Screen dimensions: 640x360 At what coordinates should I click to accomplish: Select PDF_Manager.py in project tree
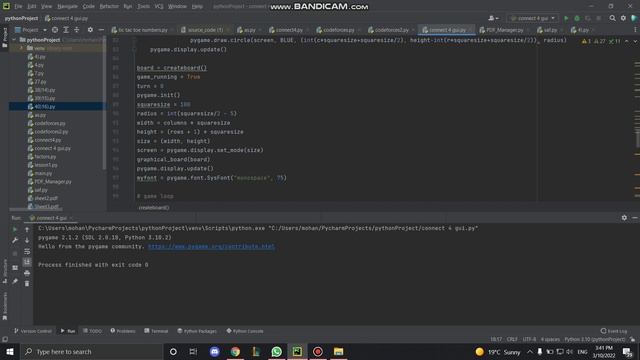(x=53, y=182)
